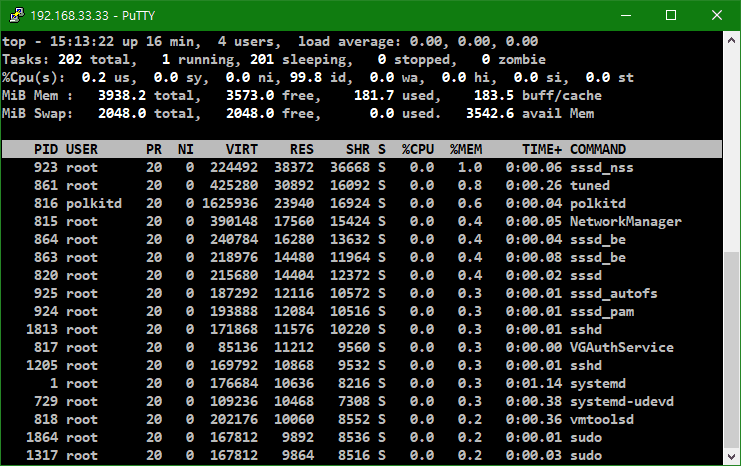This screenshot has height=466, width=741.
Task: Click the sssd command in PID 820 row
Action: click(x=586, y=276)
